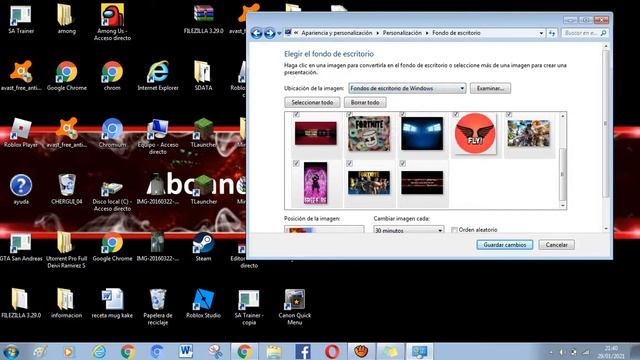The width and height of the screenshot is (640, 360).
Task: Open the Cambiar imagen cada dropdown
Action: coord(409,230)
